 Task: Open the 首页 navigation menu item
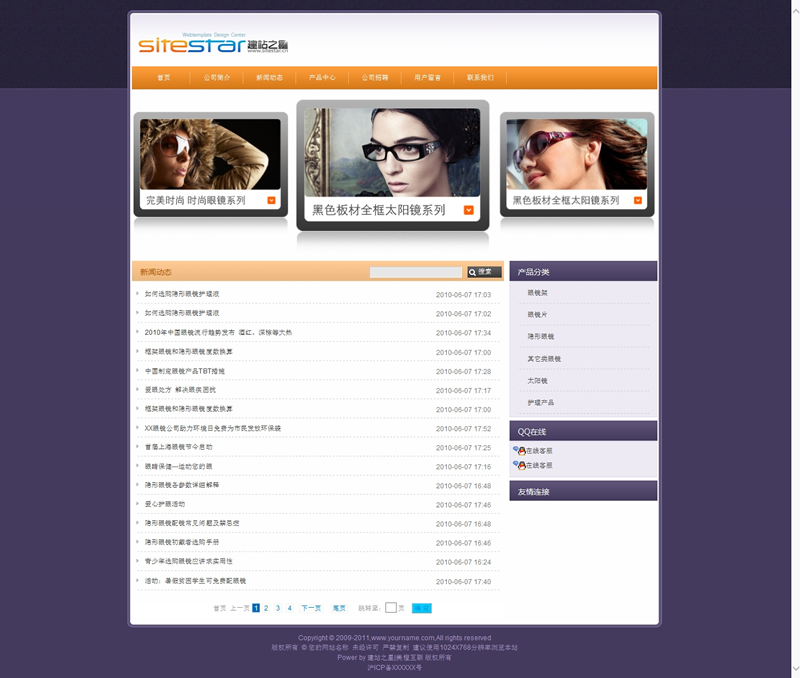163,78
